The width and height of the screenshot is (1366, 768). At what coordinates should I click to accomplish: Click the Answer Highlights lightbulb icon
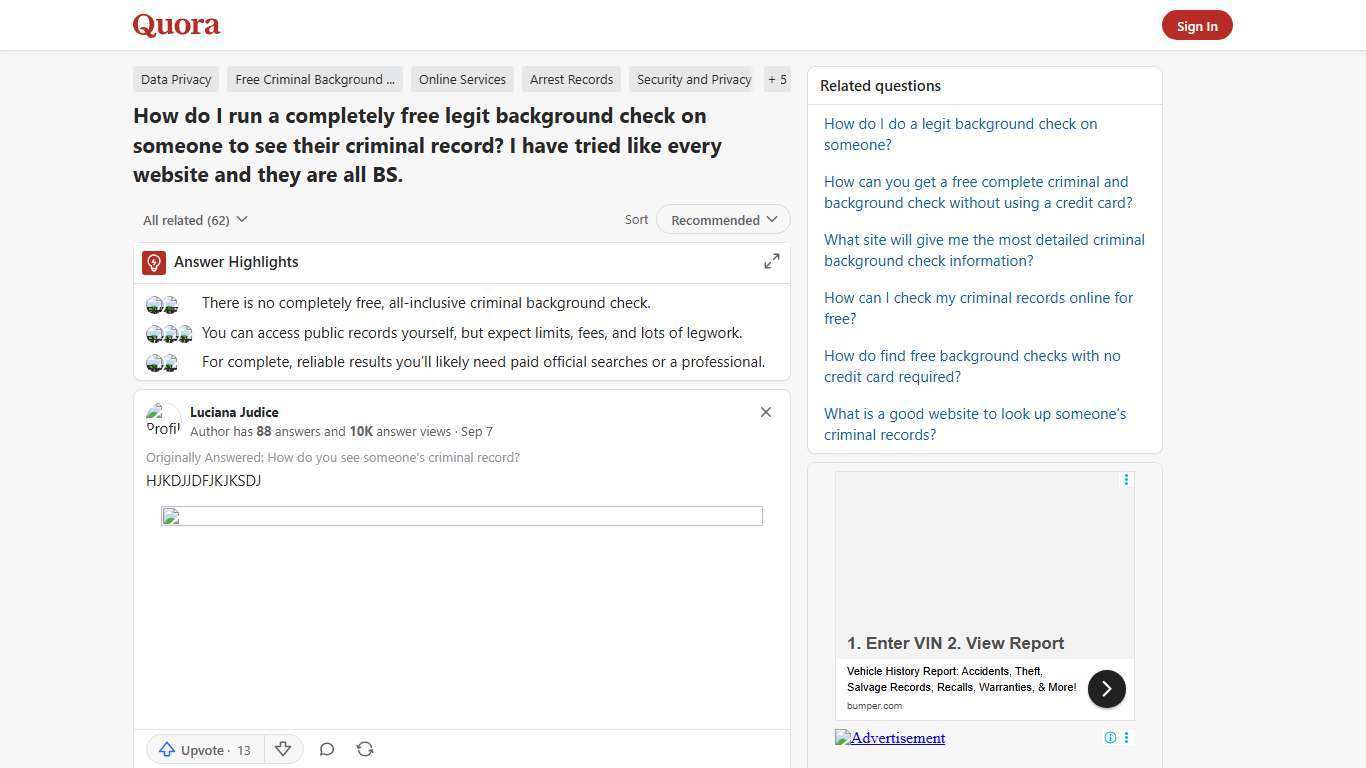[x=153, y=262]
